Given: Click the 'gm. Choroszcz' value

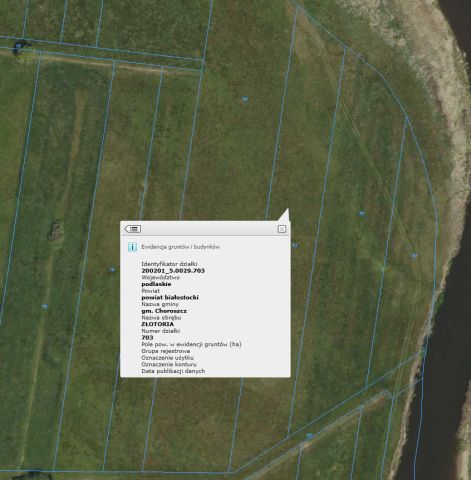Looking at the screenshot, I should [164, 311].
